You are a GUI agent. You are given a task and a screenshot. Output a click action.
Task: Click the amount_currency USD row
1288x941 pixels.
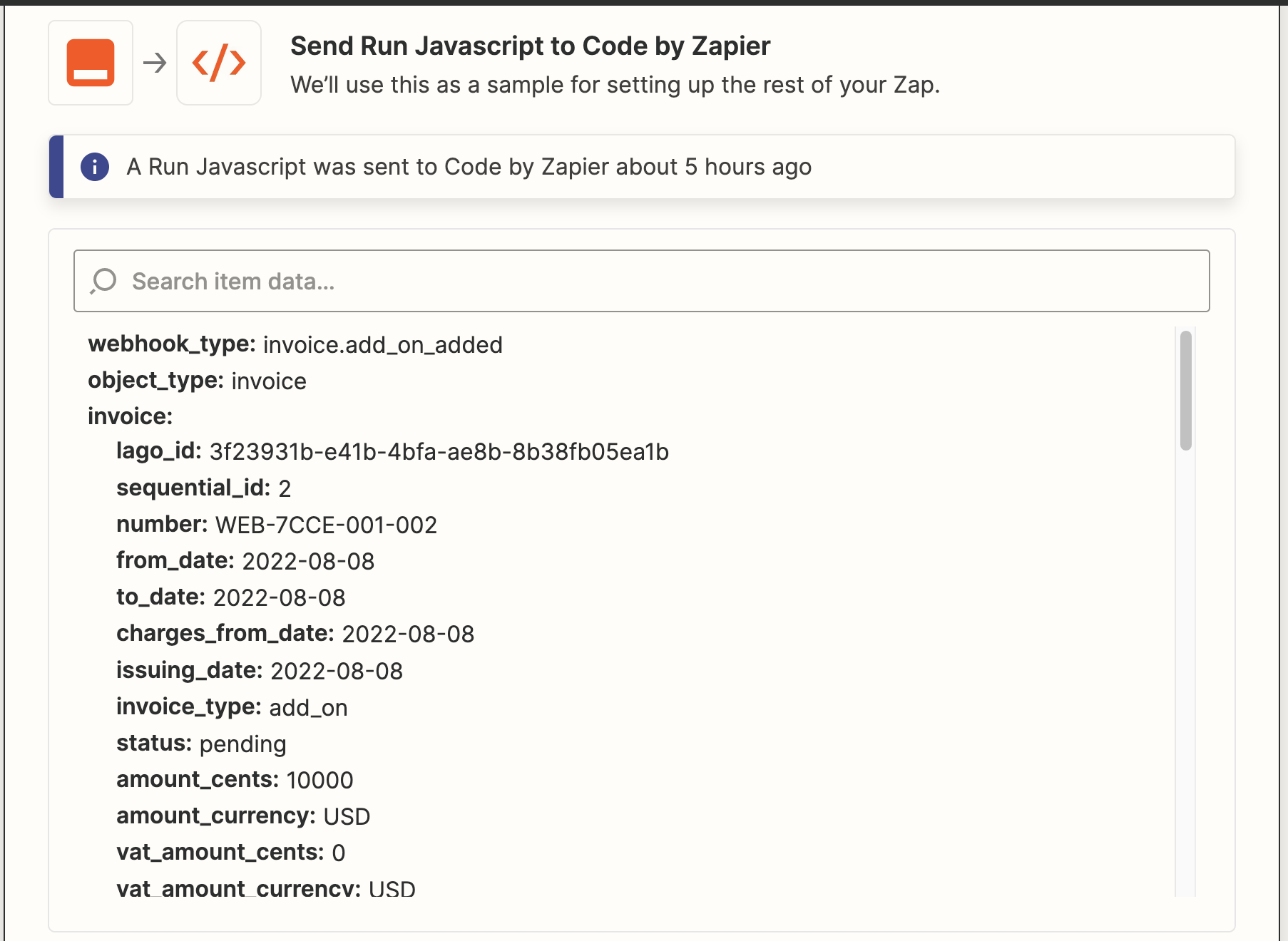[x=243, y=816]
